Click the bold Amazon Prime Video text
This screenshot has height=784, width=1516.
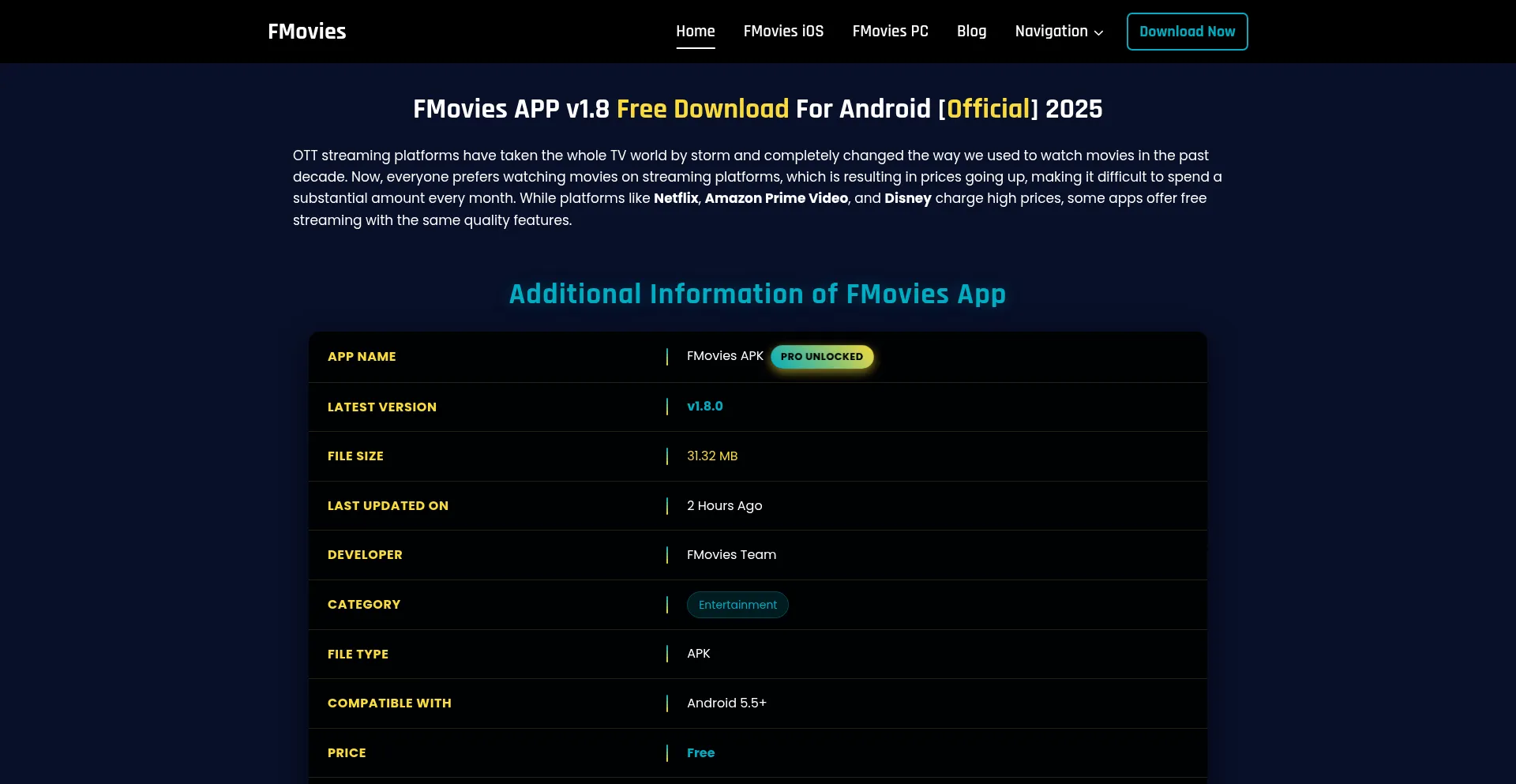(775, 198)
